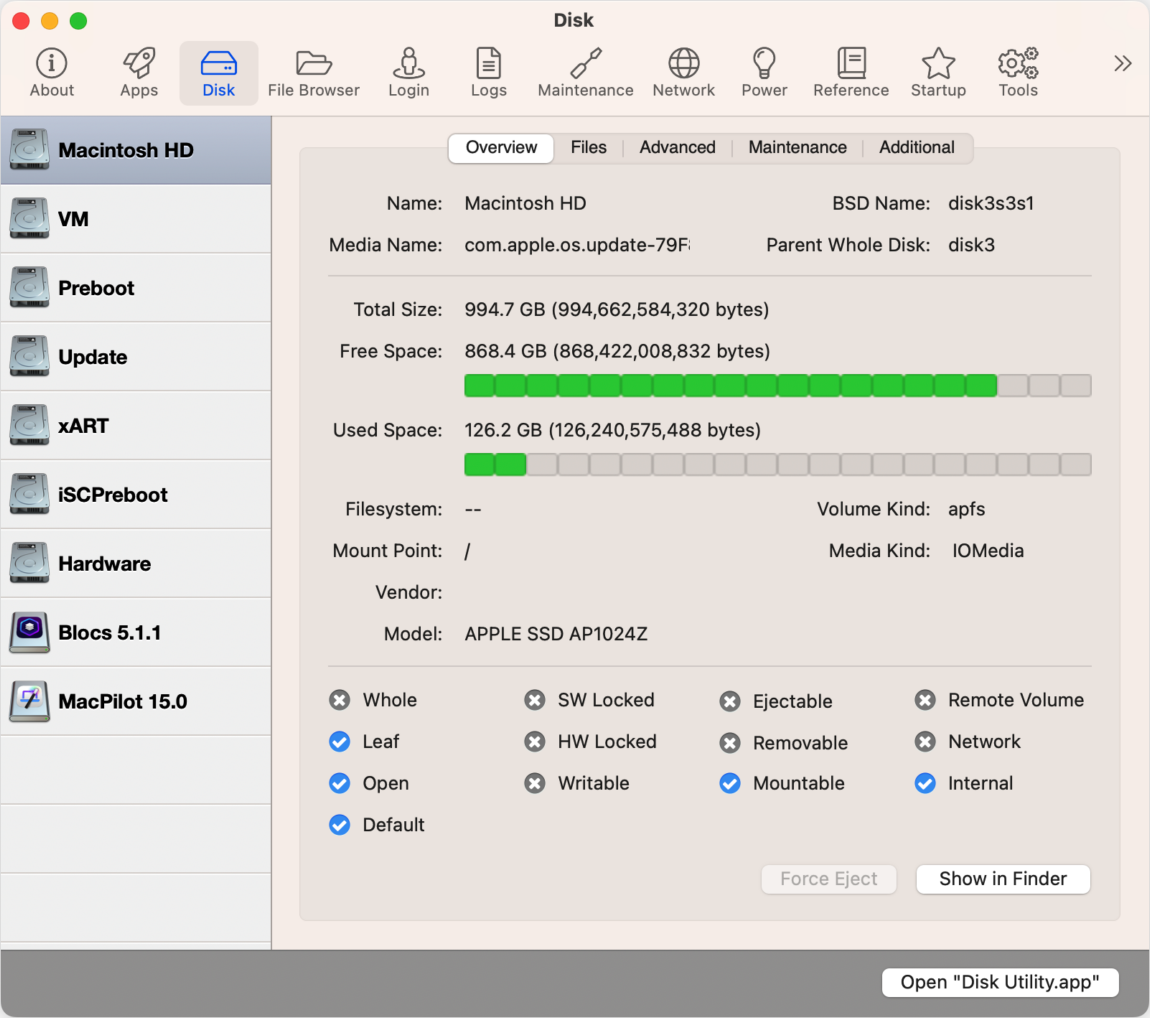Viewport: 1150px width, 1018px height.
Task: Click the BSD Name value disk3s3s1
Action: pos(991,203)
